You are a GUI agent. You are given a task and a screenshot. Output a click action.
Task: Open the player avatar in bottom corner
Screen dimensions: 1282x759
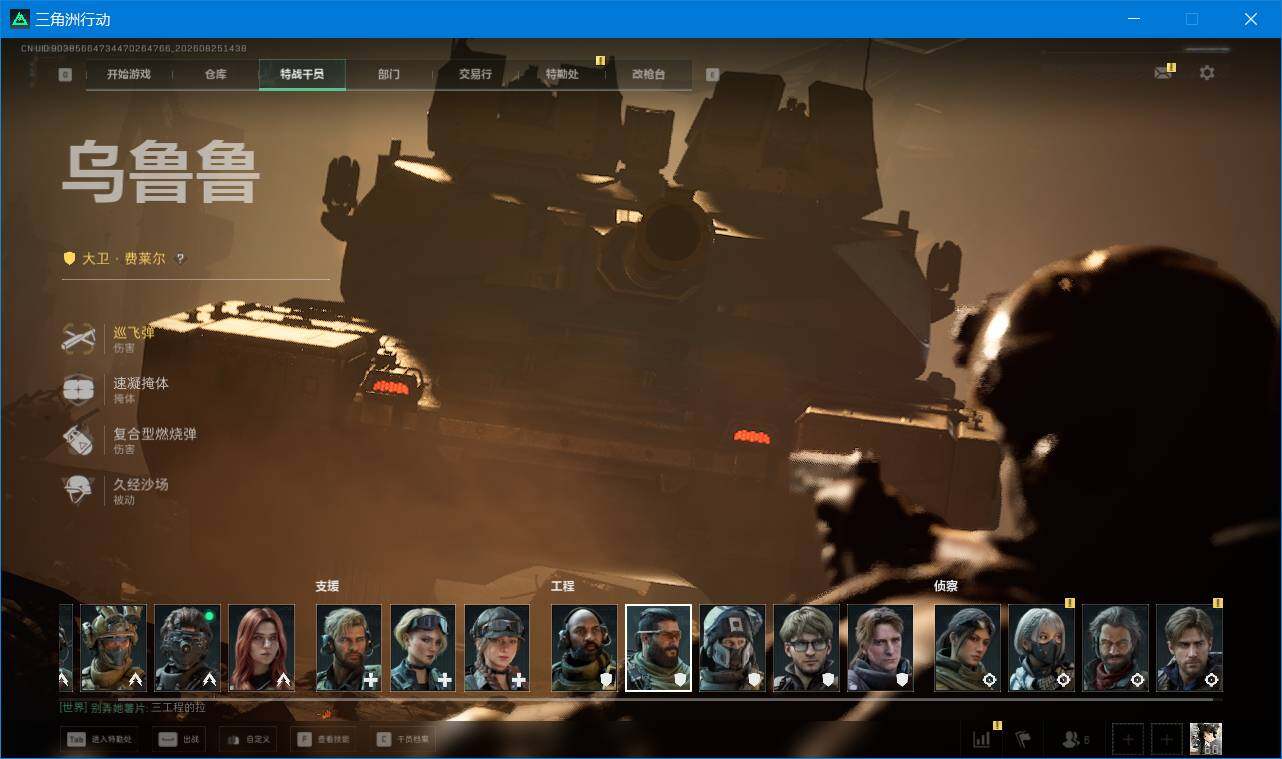click(x=1206, y=739)
